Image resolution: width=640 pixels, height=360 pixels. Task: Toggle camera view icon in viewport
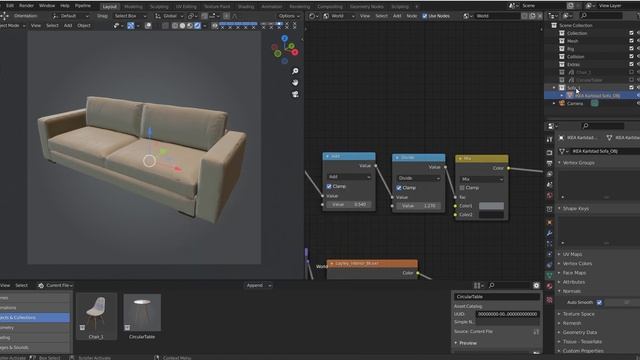pos(295,94)
